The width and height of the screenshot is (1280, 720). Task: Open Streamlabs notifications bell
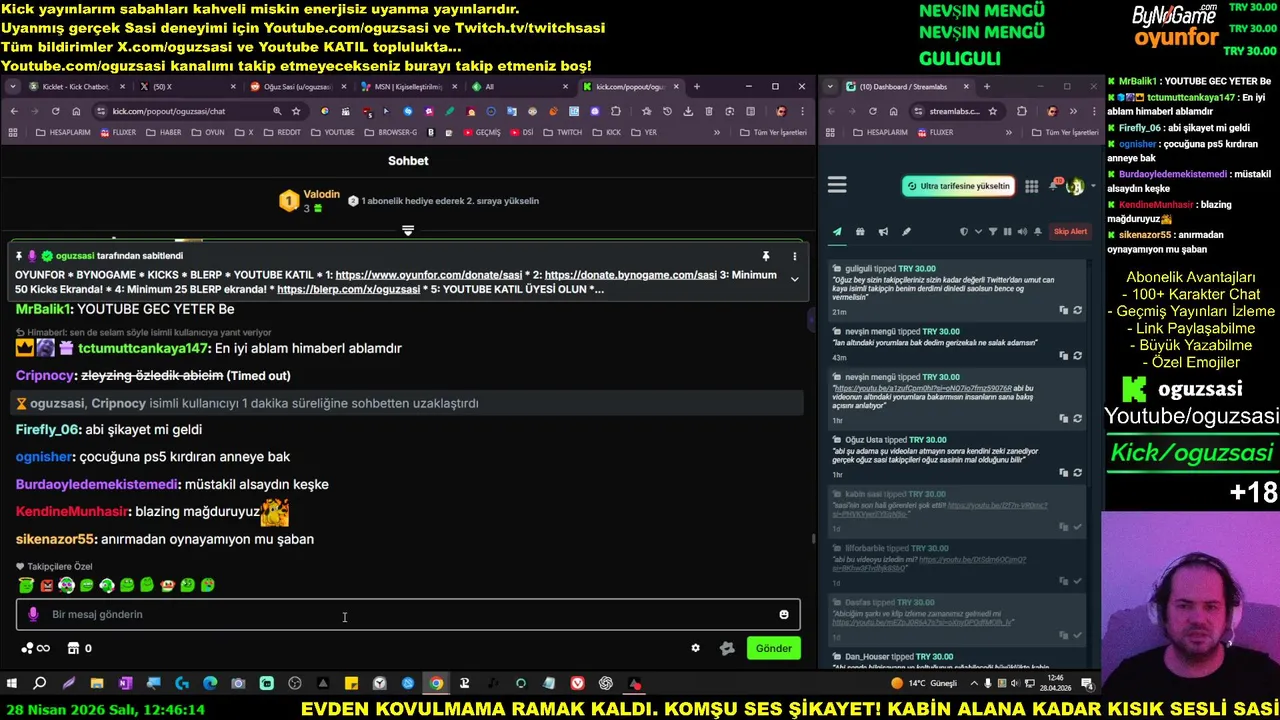[1053, 186]
